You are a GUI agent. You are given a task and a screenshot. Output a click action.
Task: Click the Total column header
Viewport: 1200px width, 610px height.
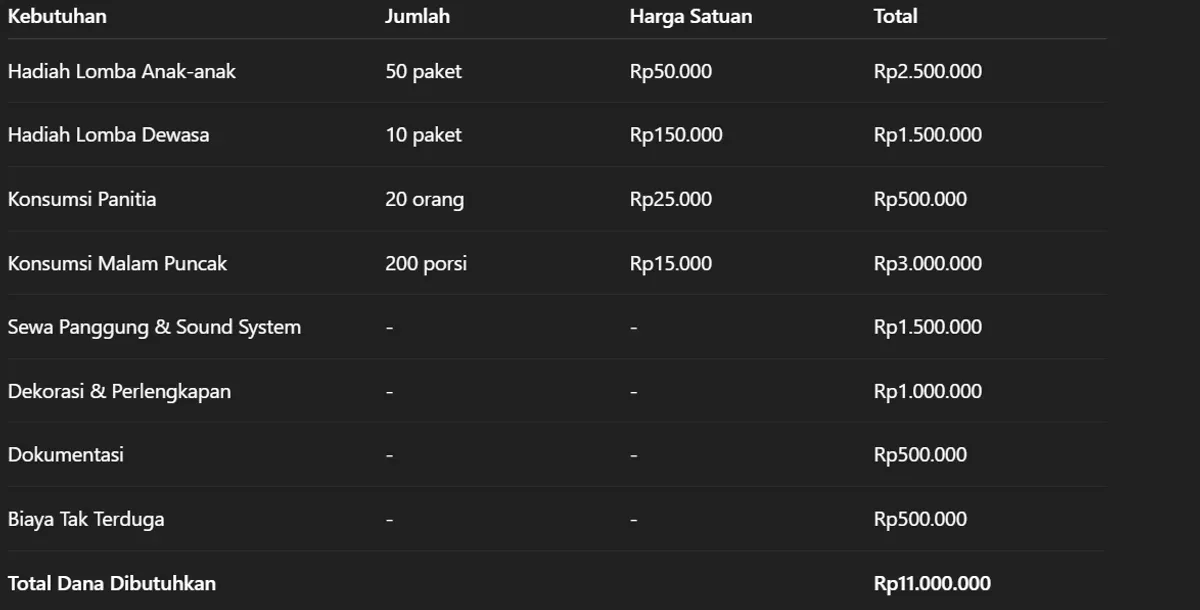pyautogui.click(x=895, y=16)
